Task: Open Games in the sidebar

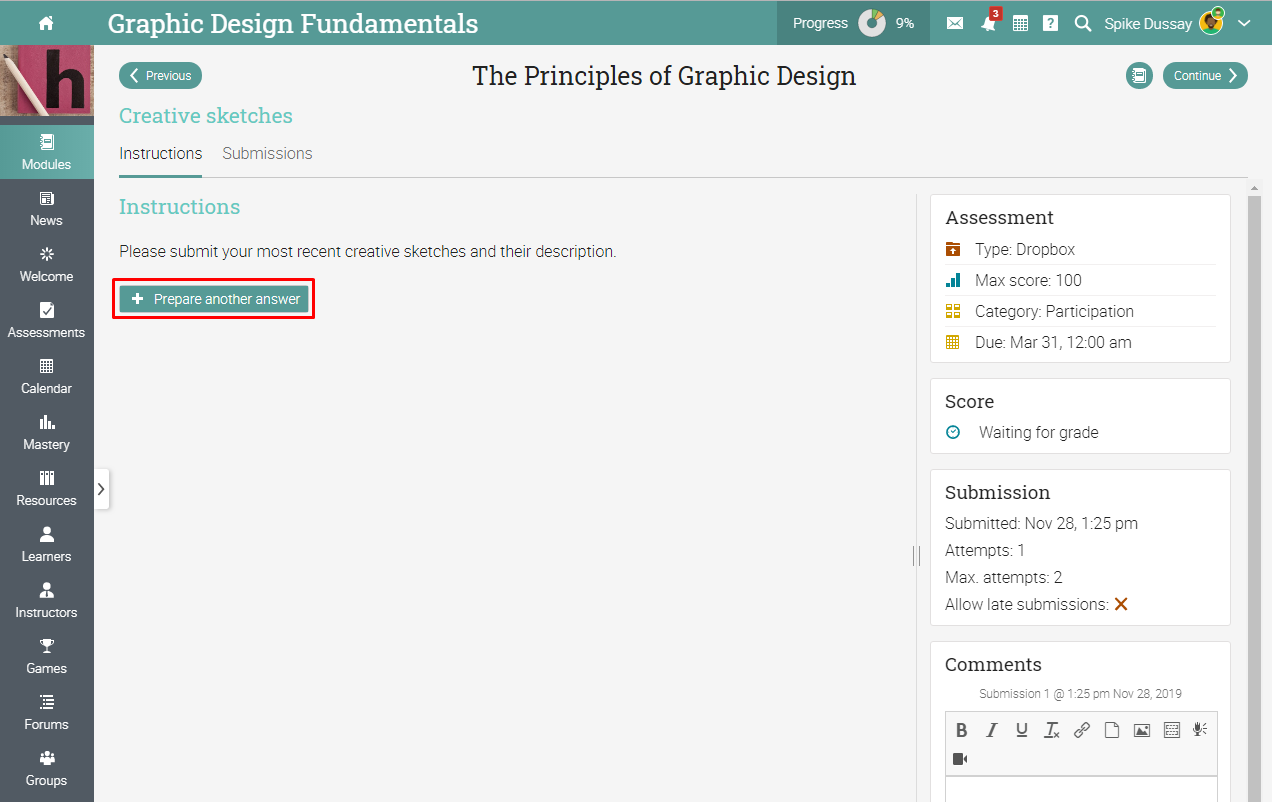Action: [x=47, y=656]
